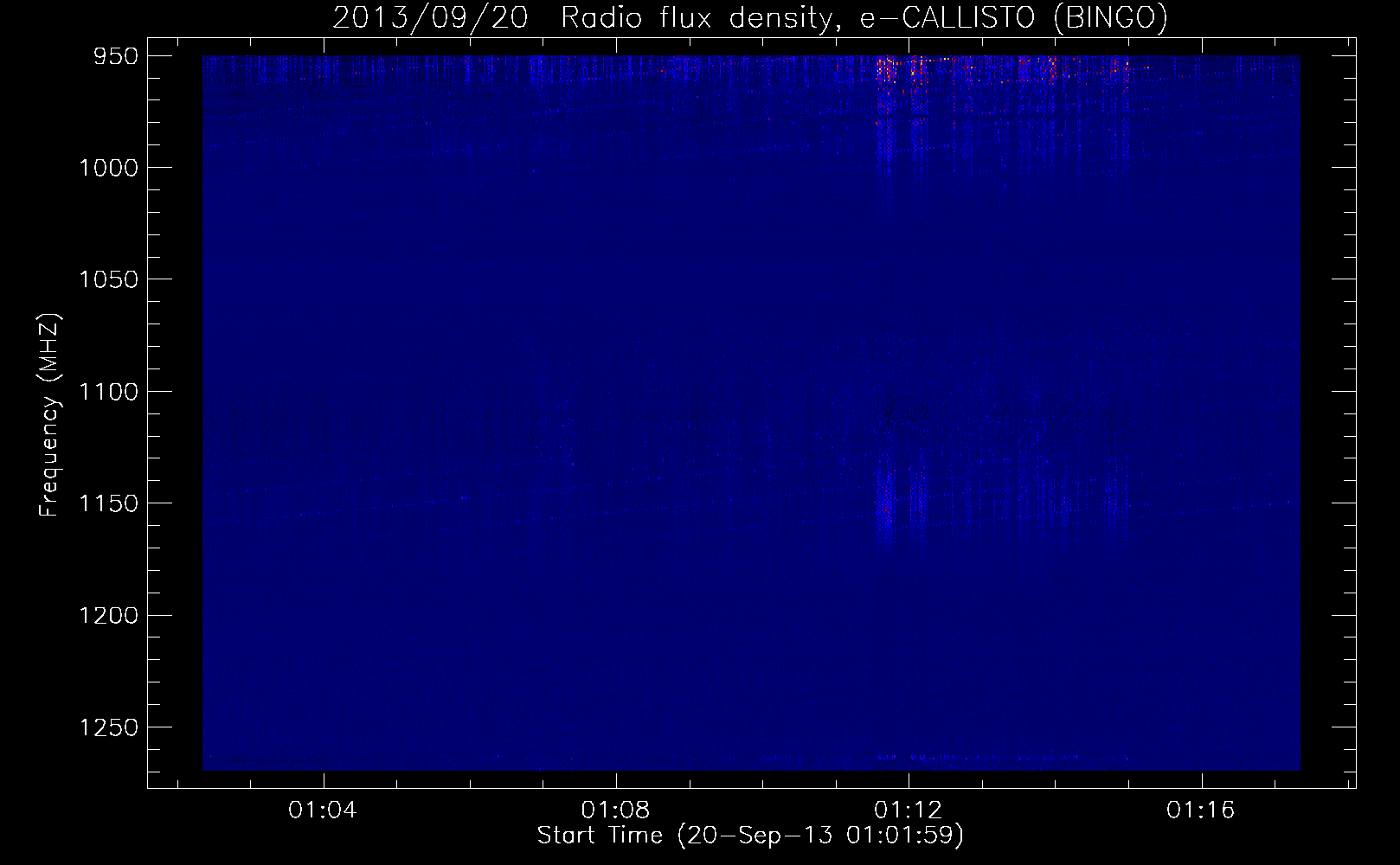Screen dimensions: 1400x865
Task: Click the 01:04 time tick label
Action: pos(323,810)
